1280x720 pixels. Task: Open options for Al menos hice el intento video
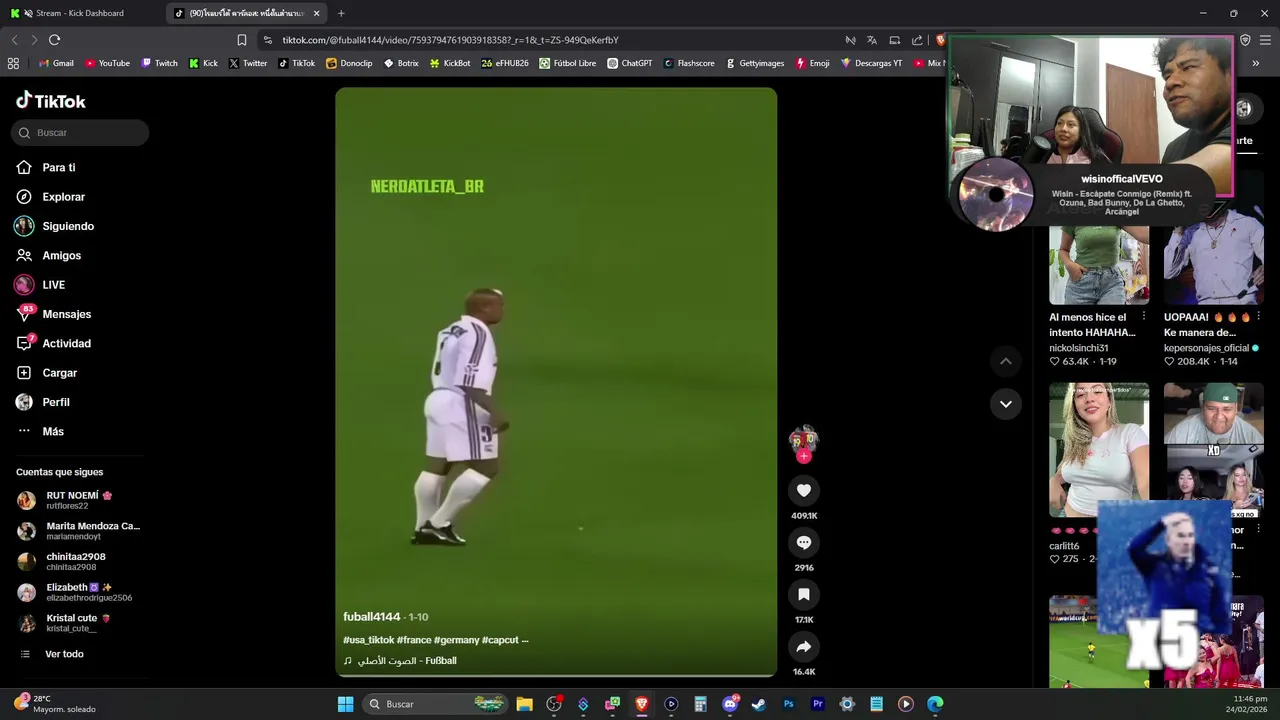[1143, 317]
